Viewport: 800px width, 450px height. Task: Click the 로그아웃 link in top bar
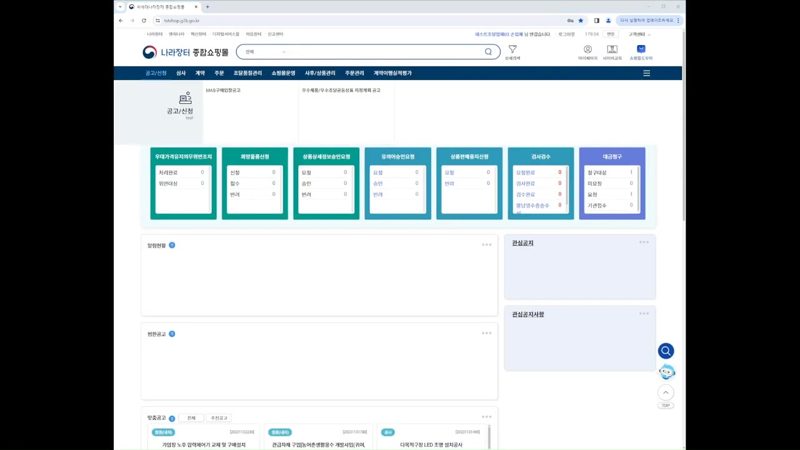tap(566, 34)
